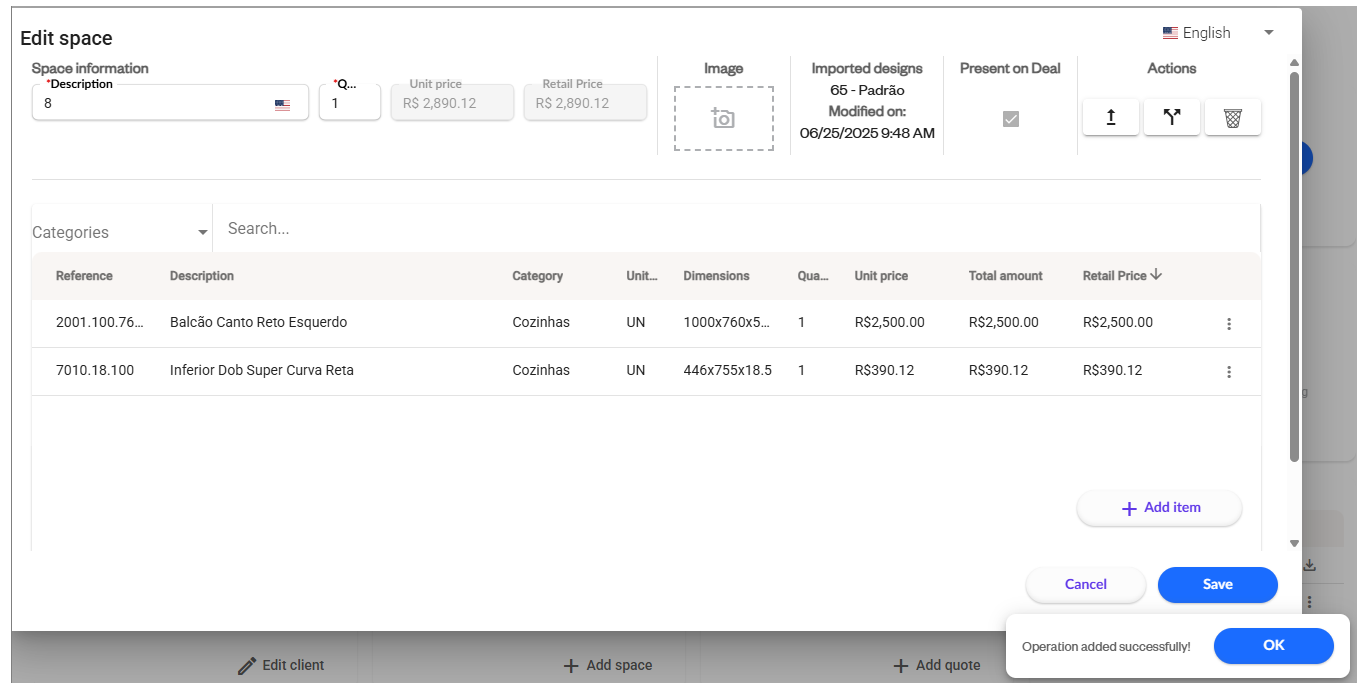Click the scrollbar up arrow
Screen dimensions: 1357x683
[x=1294, y=62]
